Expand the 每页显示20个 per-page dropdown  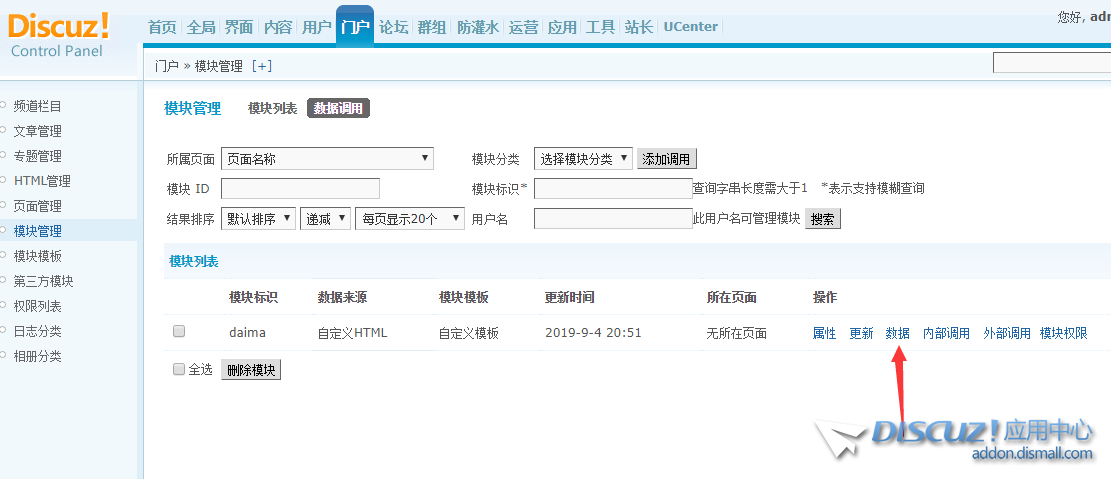coord(409,218)
